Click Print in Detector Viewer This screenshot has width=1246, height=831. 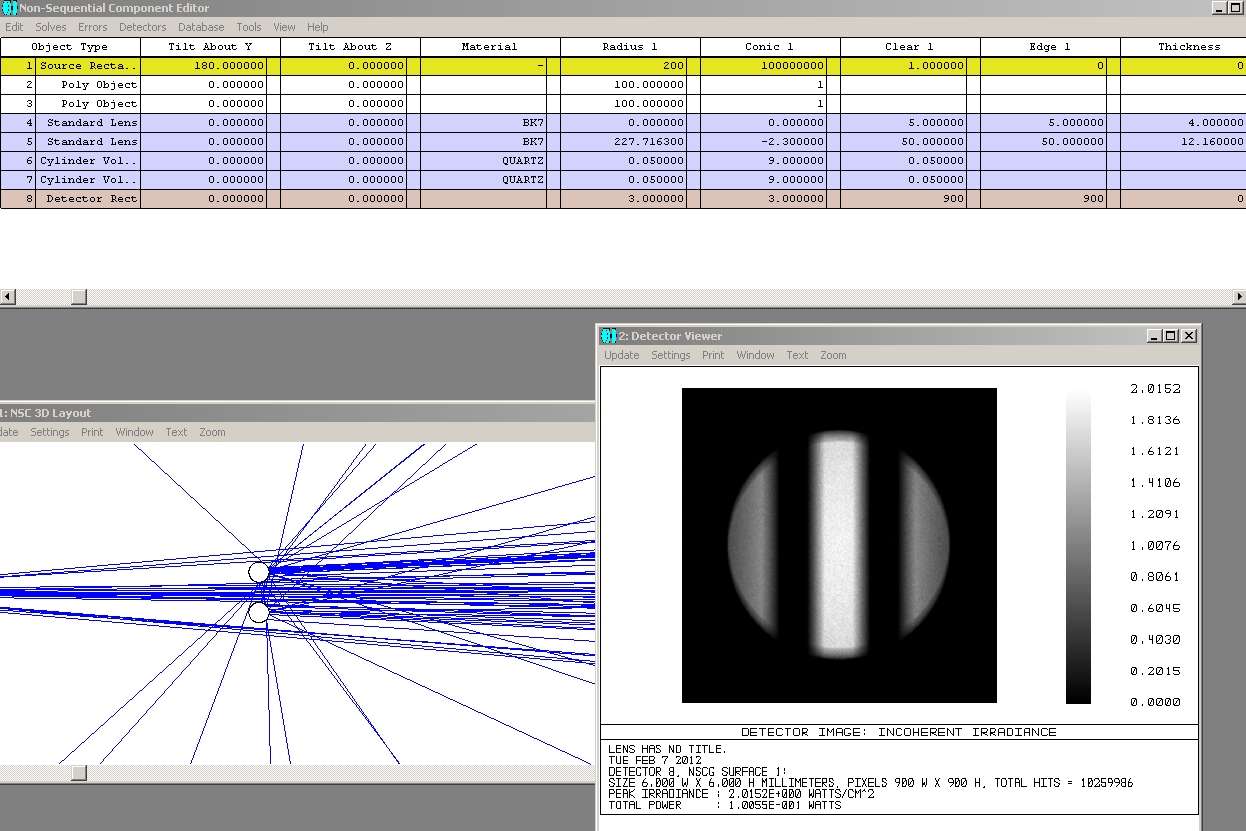tap(713, 355)
